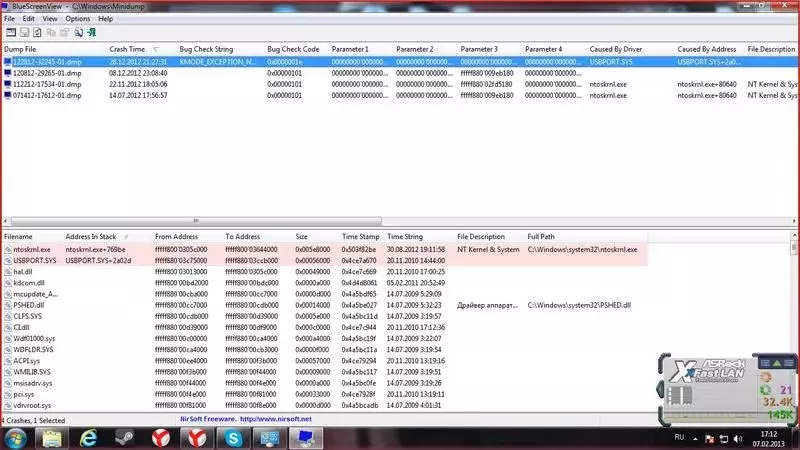Open the Options menu

point(78,19)
